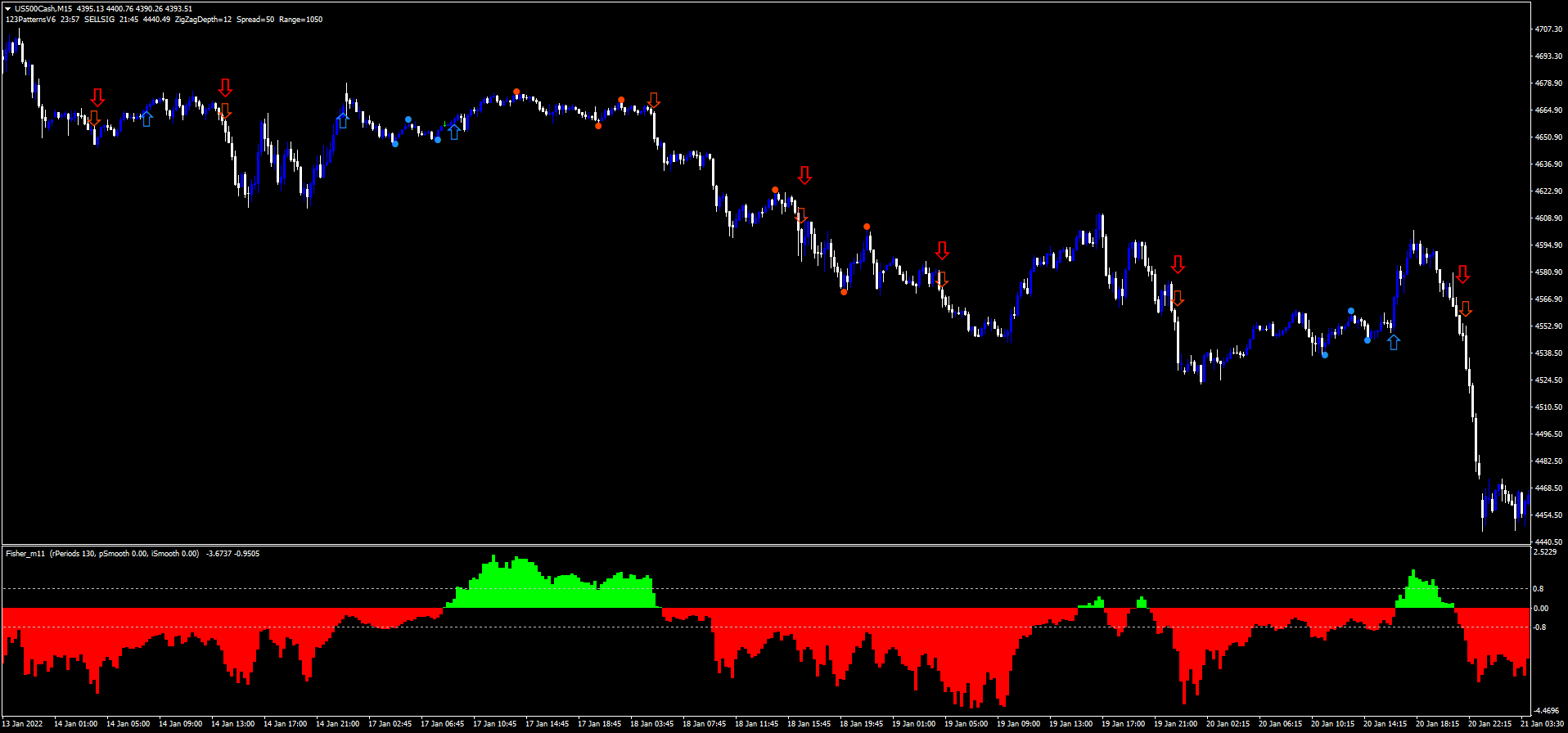1568x733 pixels.
Task: Click the Fisher_m11 indicator label
Action: coord(26,554)
